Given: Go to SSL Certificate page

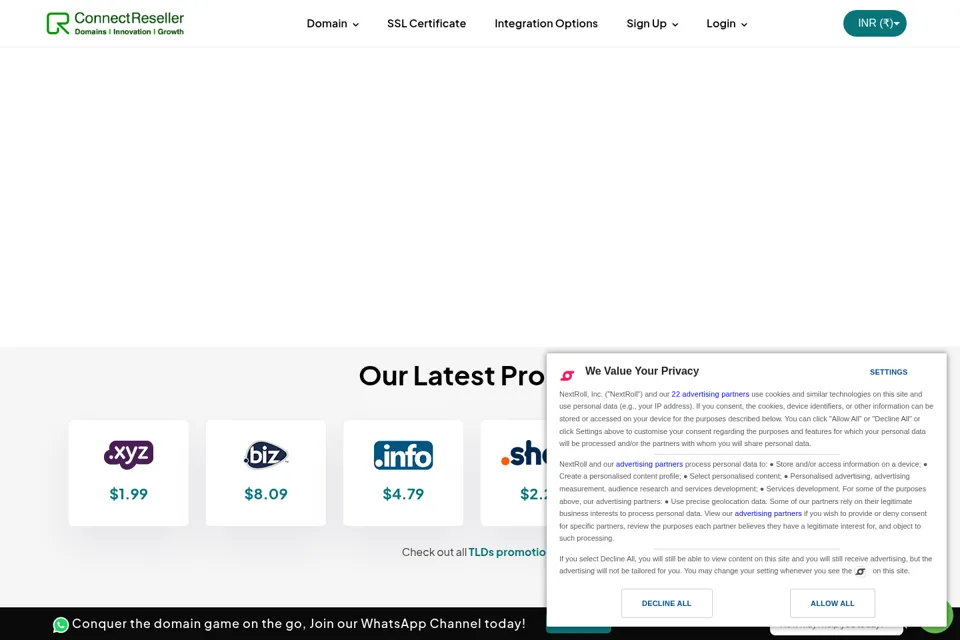Looking at the screenshot, I should [426, 23].
